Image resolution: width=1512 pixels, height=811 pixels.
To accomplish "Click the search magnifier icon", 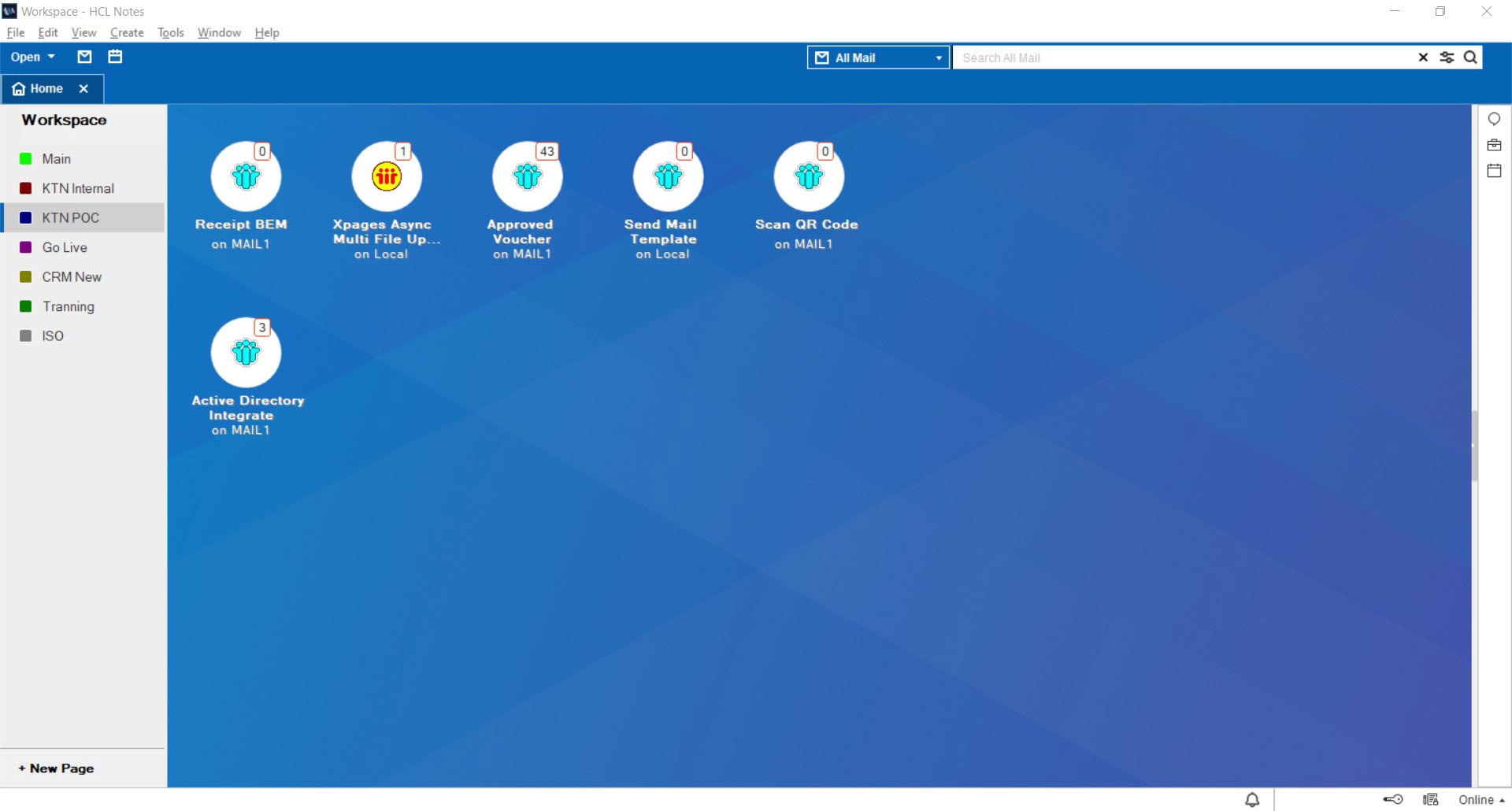I will tap(1470, 57).
